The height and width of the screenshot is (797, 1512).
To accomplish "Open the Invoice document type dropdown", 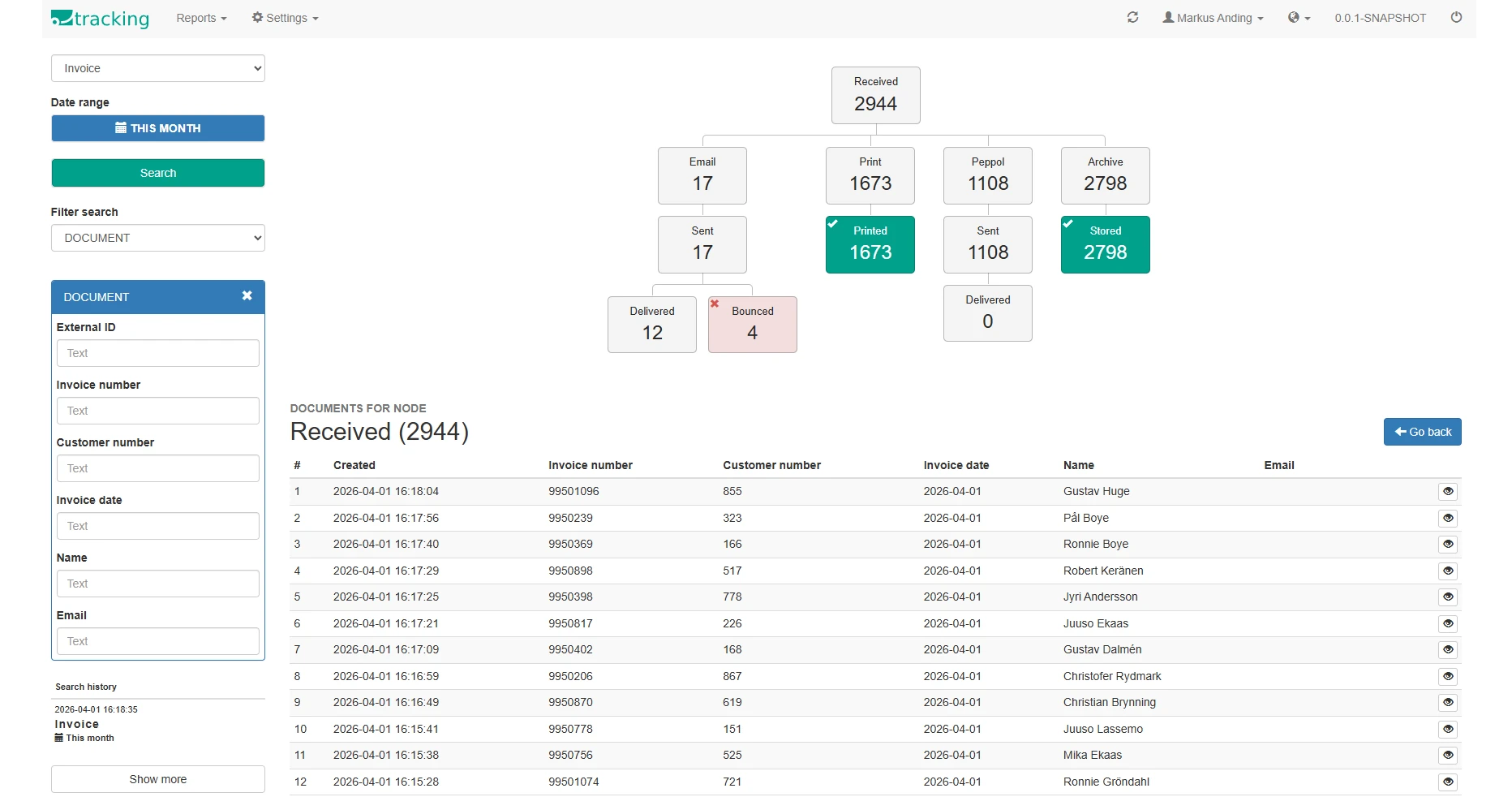I will (x=158, y=68).
